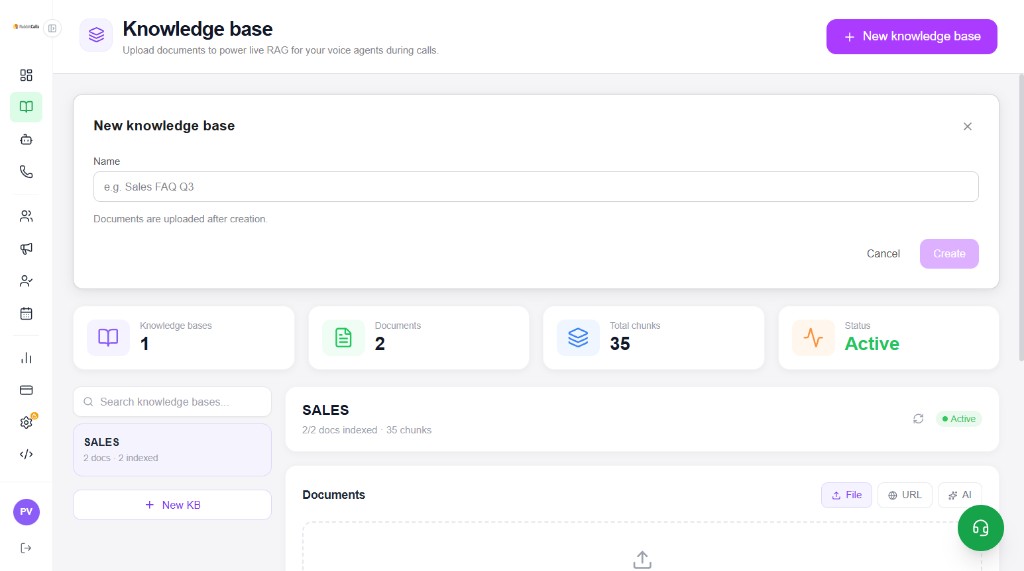
Task: Click the app logo in sidebar top
Action: click(x=26, y=27)
